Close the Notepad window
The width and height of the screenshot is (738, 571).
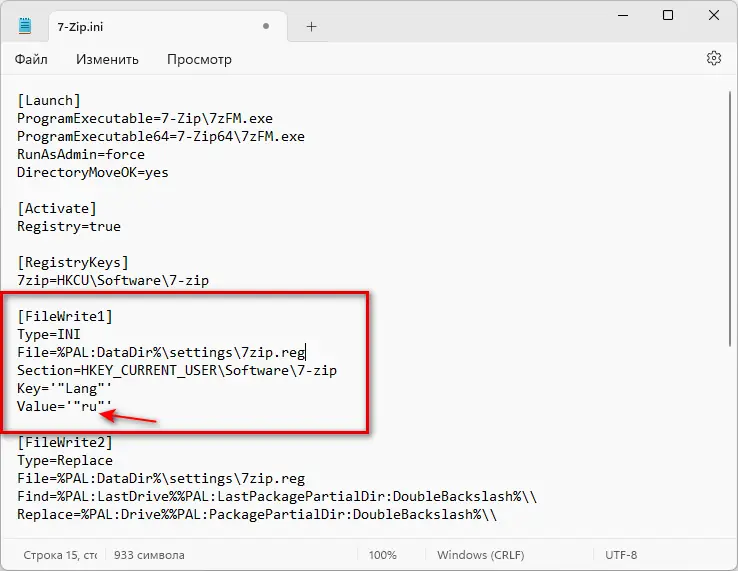click(x=714, y=15)
